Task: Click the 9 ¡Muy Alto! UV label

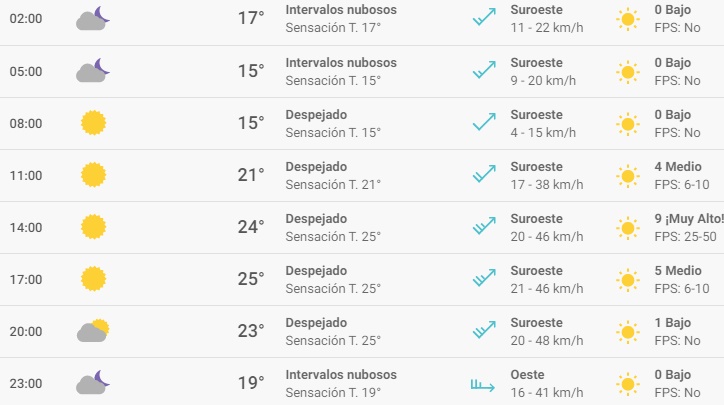Action: [689, 219]
